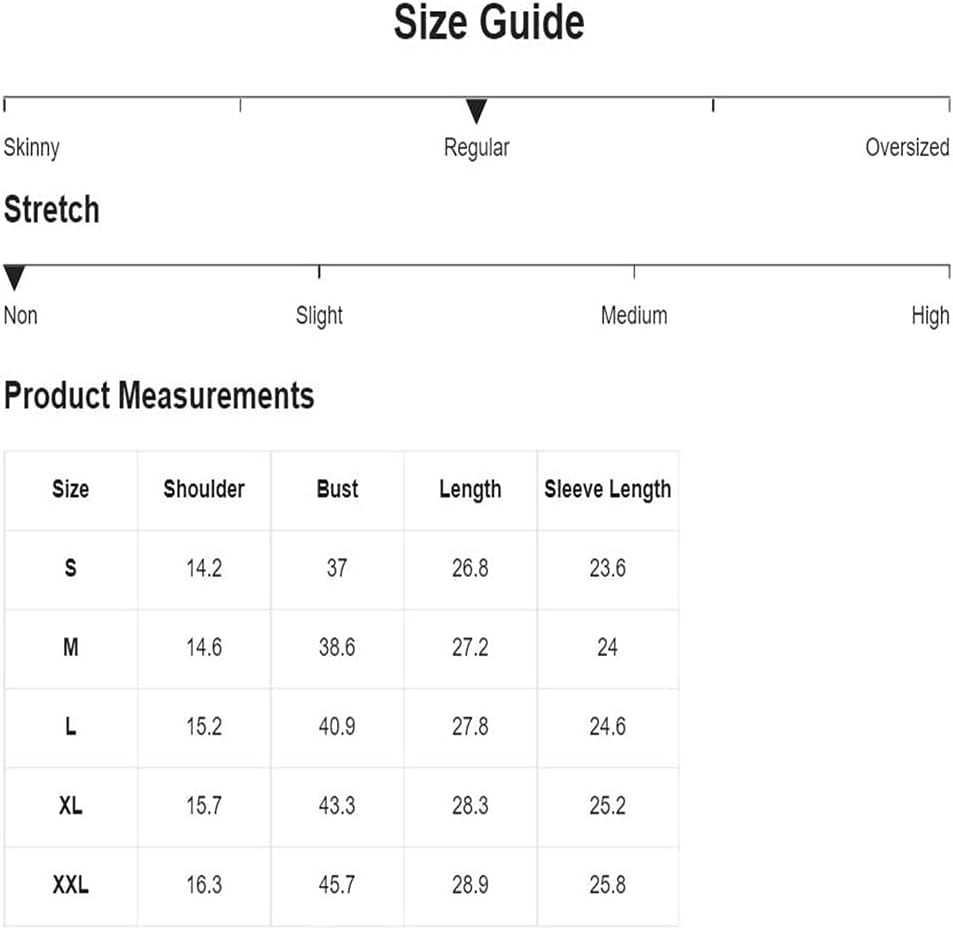This screenshot has width=953, height=930.
Task: Click the High stretch label
Action: click(930, 316)
